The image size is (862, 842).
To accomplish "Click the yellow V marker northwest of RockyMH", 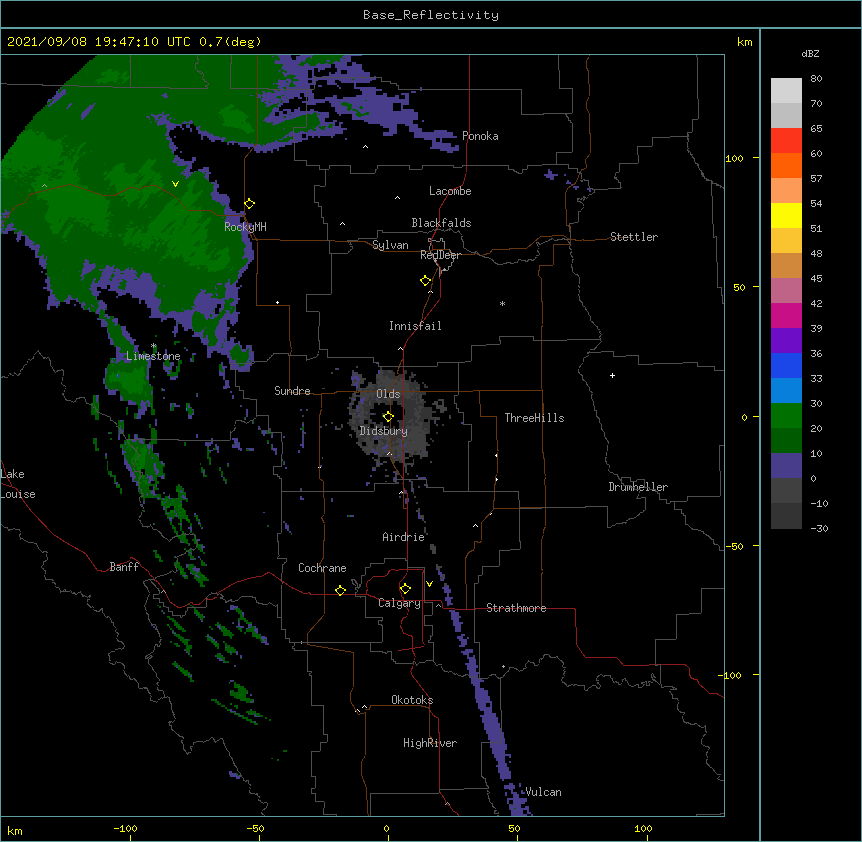I will tap(175, 184).
